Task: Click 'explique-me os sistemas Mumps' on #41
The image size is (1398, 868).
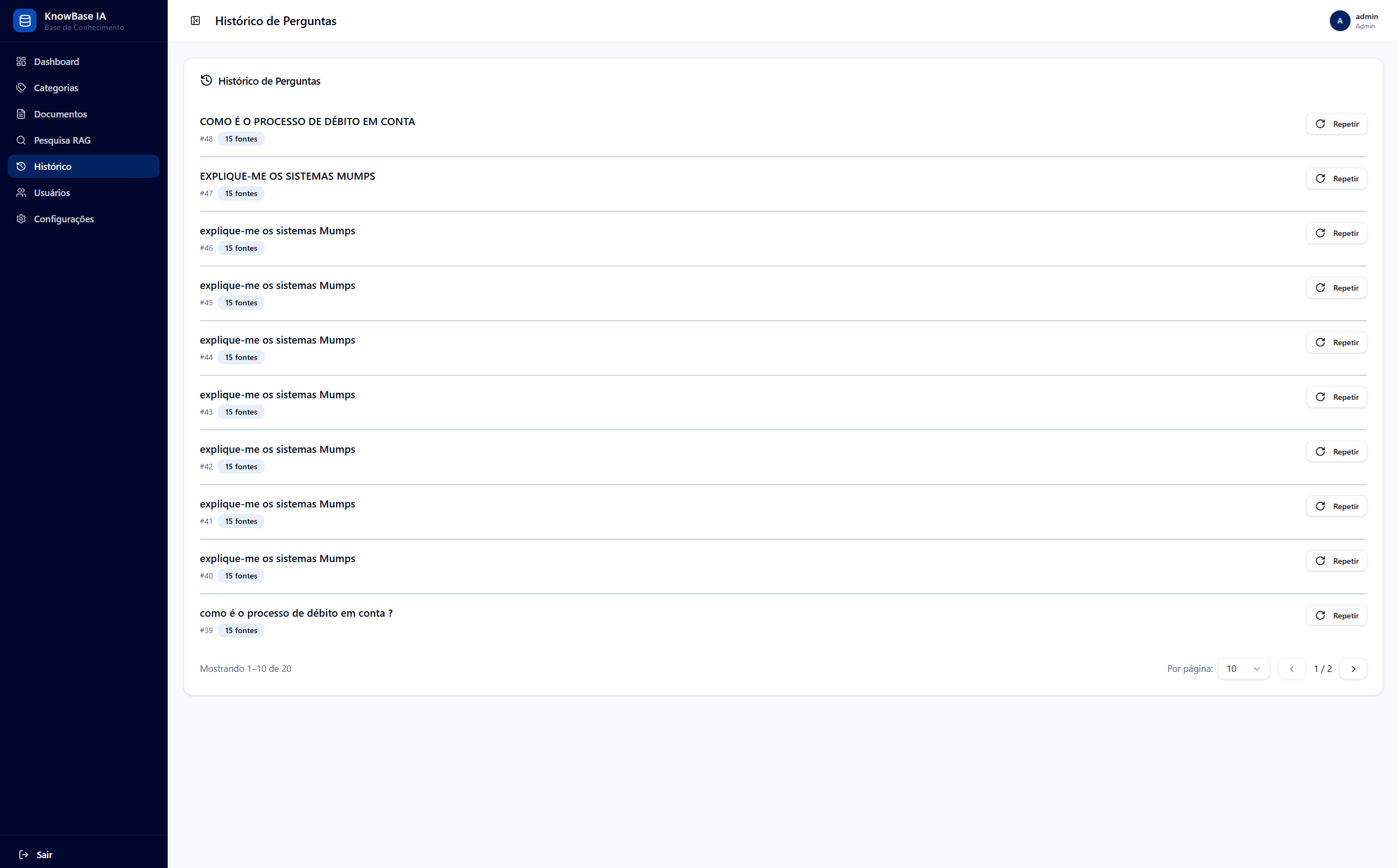Action: click(x=278, y=504)
